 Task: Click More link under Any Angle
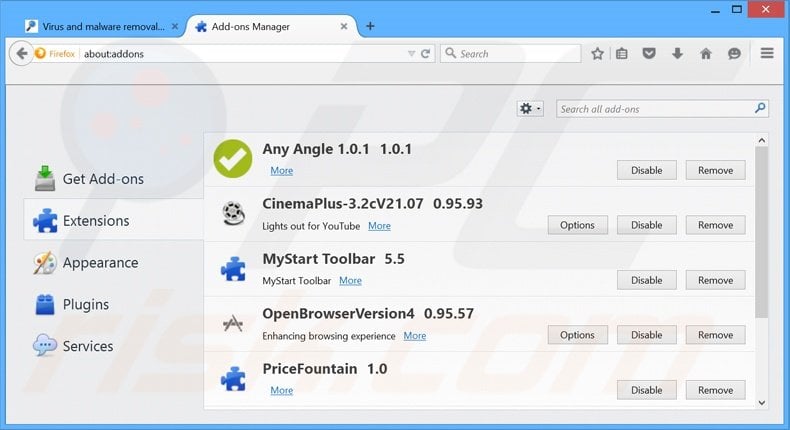pos(282,170)
